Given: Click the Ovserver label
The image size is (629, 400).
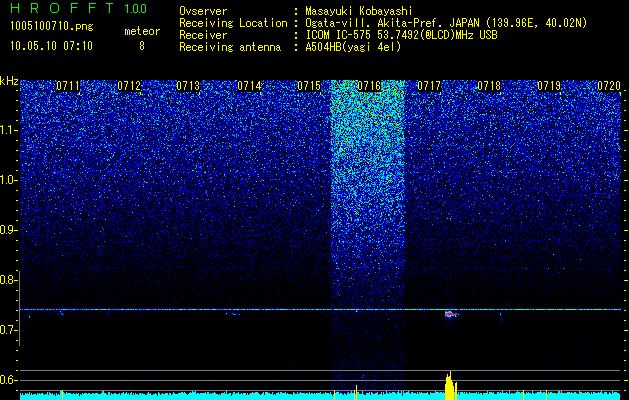Looking at the screenshot, I should [203, 11].
